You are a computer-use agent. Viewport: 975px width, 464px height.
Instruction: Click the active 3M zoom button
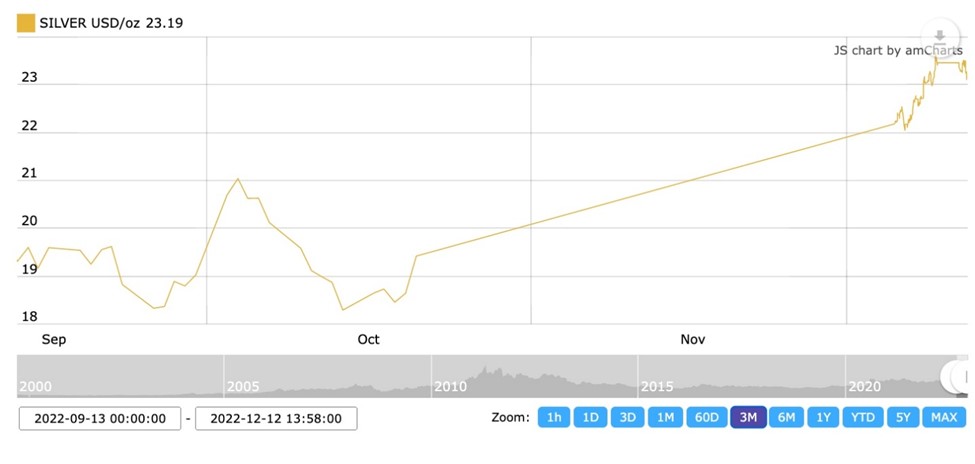click(748, 417)
